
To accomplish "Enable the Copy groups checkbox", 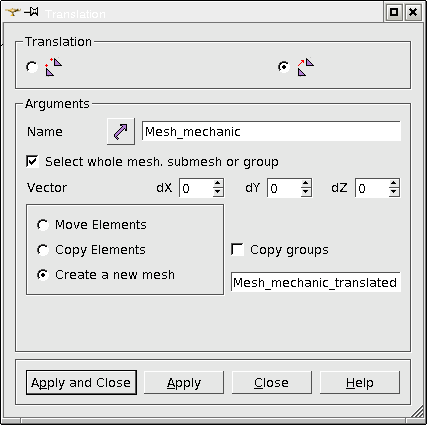I will click(x=237, y=249).
